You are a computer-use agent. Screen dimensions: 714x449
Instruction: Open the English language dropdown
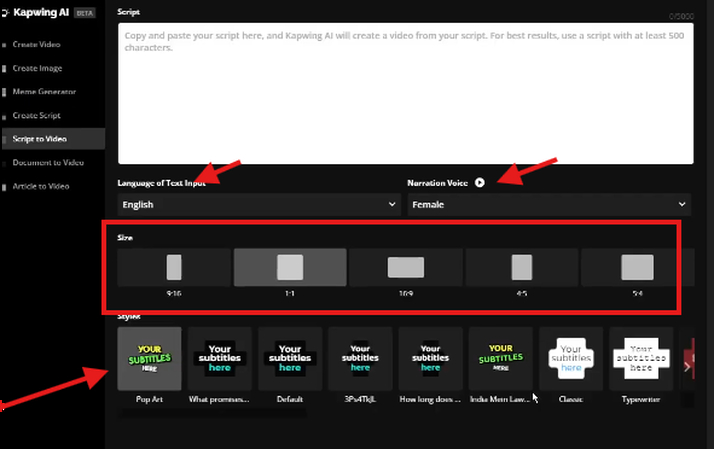tap(259, 204)
